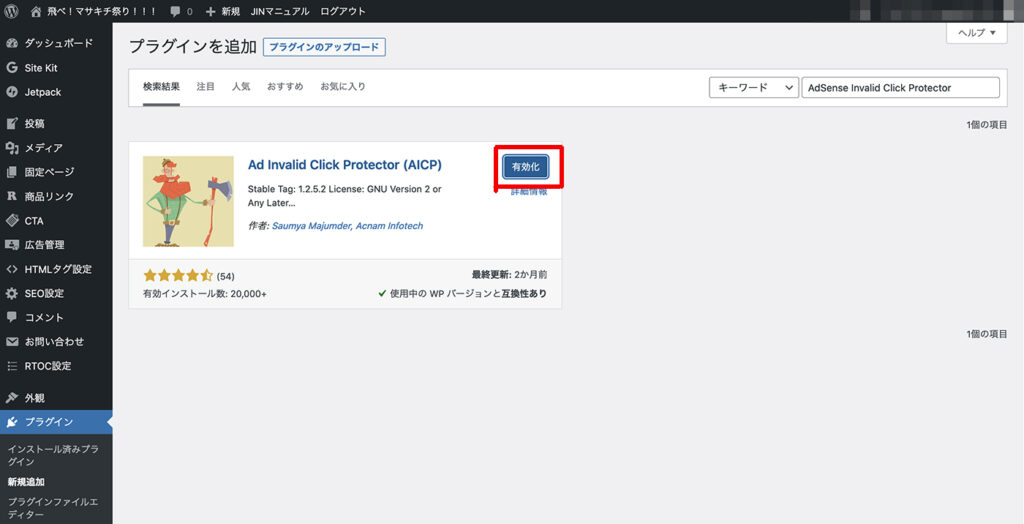Open 外観 menu item text
This screenshot has width=1024, height=524.
35,398
